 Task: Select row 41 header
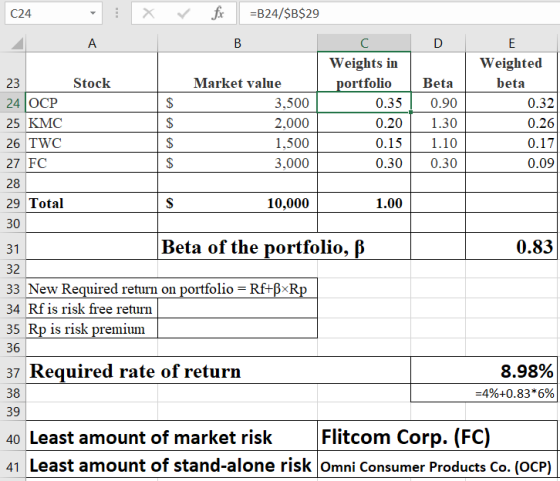13,465
